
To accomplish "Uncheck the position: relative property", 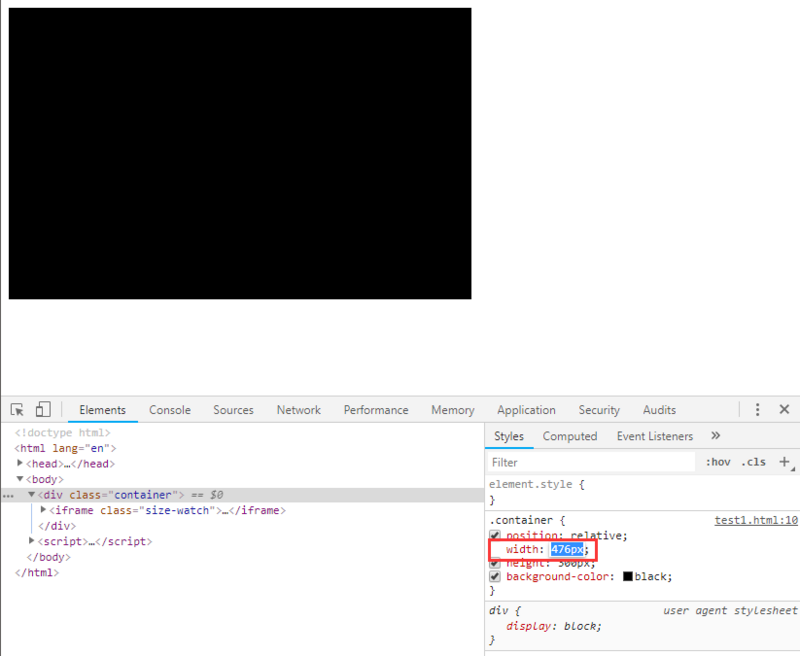I will point(494,536).
